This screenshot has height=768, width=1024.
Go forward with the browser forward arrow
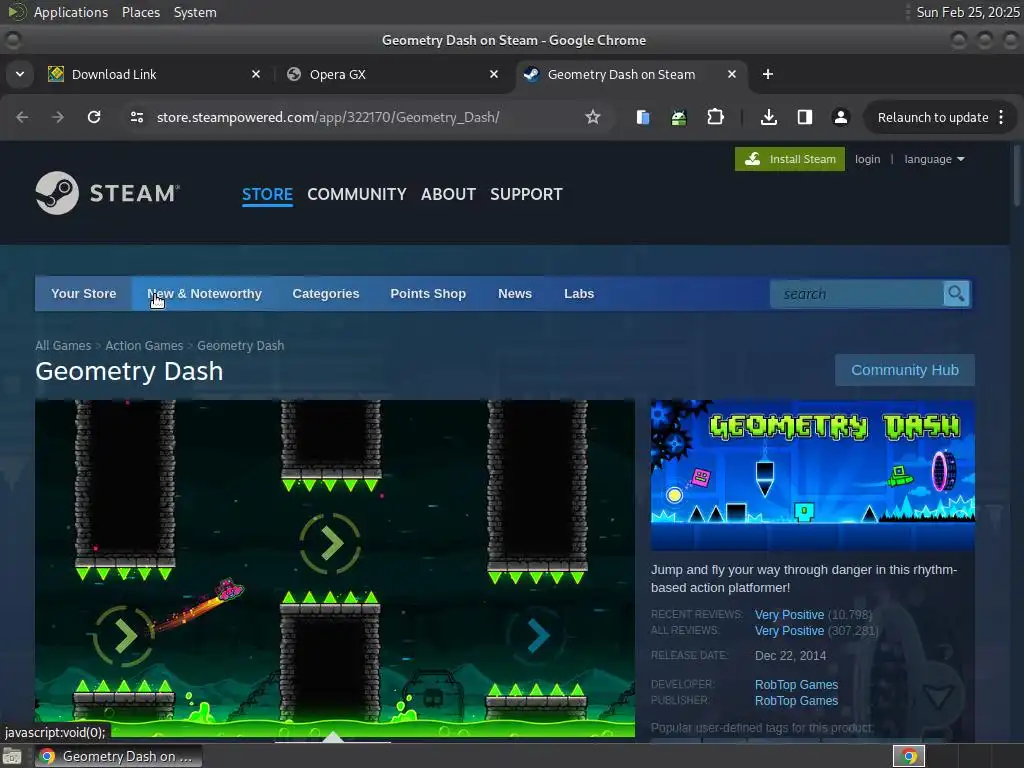click(x=58, y=118)
